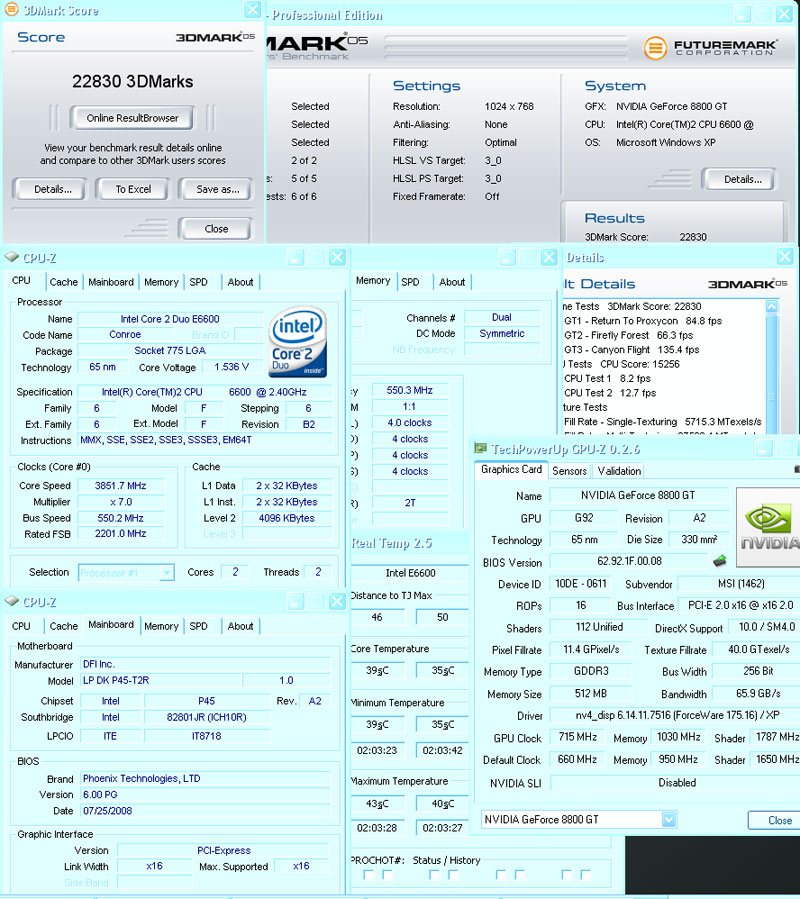
Task: Open the Mainboard tab in the upper CPU-Z window
Action: 111,282
